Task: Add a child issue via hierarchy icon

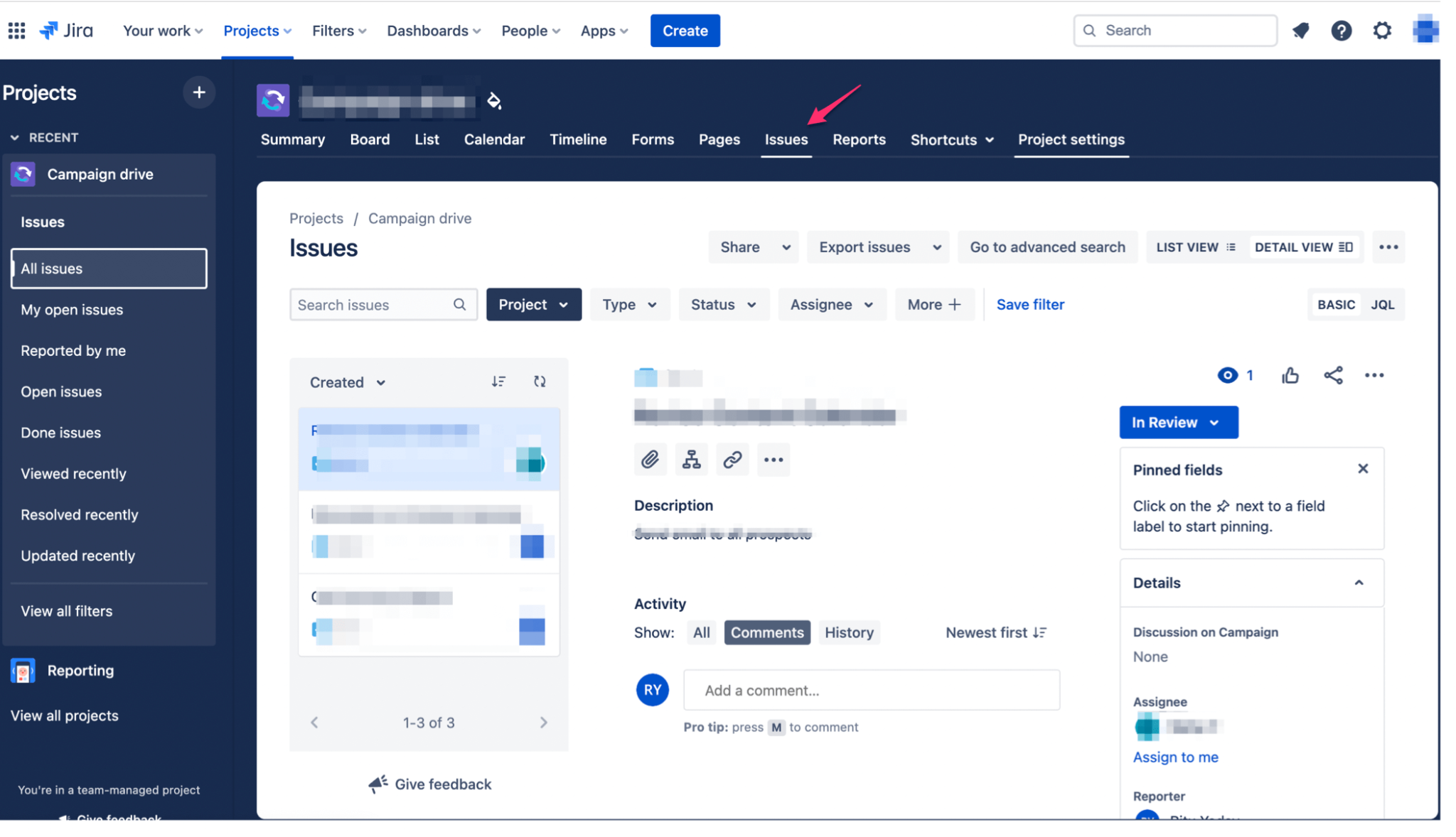Action: pos(691,460)
